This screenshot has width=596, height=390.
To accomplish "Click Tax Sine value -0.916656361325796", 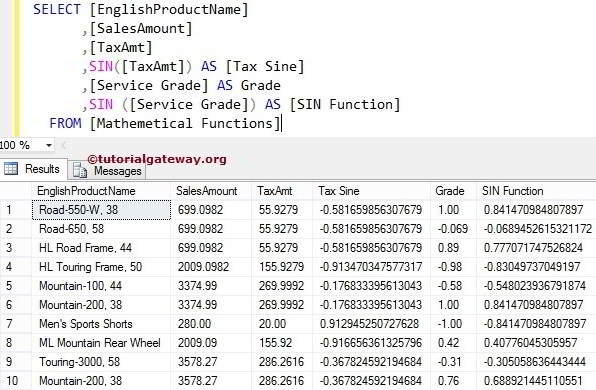I will coord(371,343).
